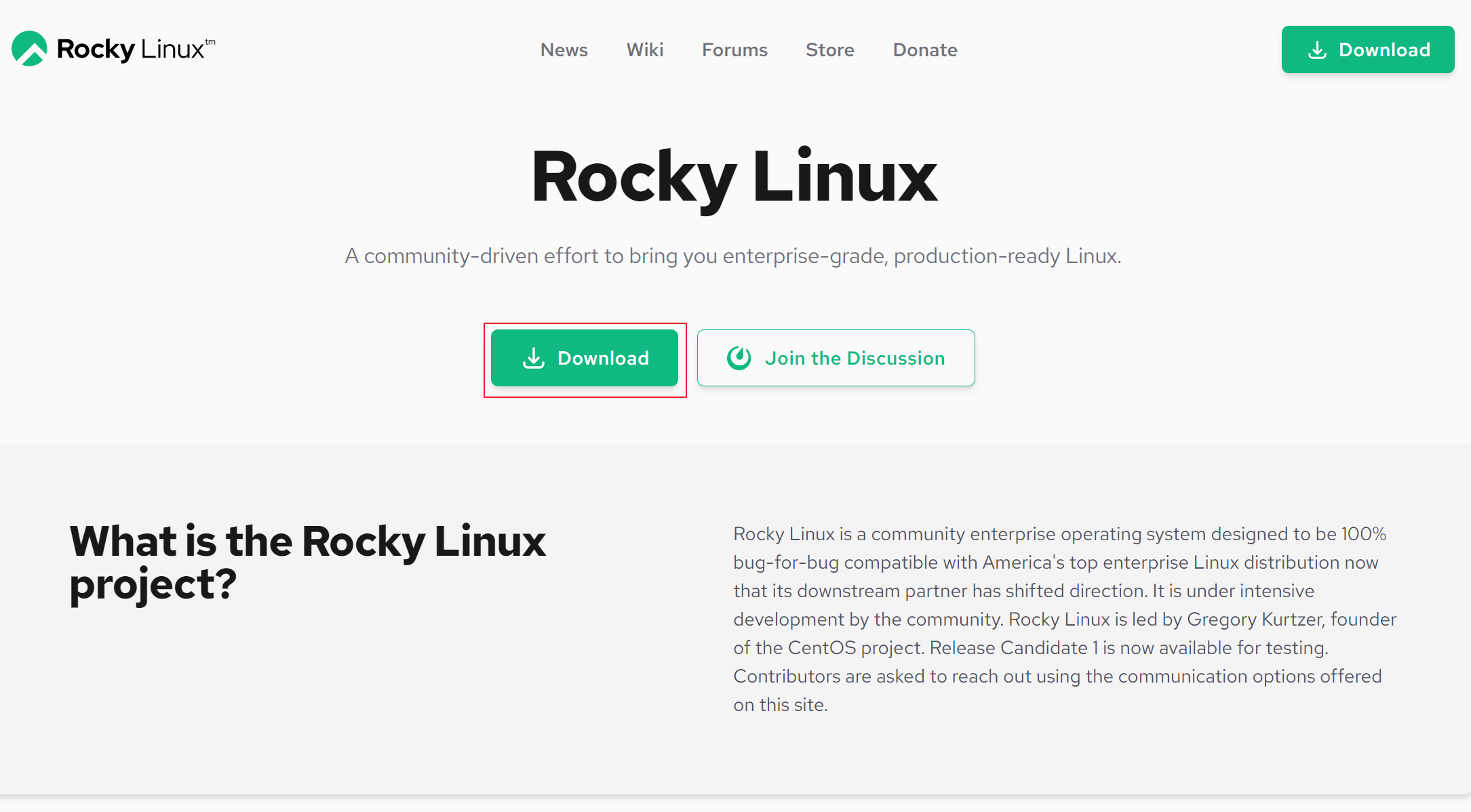Click the 'on this site.' final paragraph line
The width and height of the screenshot is (1471, 812).
(x=780, y=705)
